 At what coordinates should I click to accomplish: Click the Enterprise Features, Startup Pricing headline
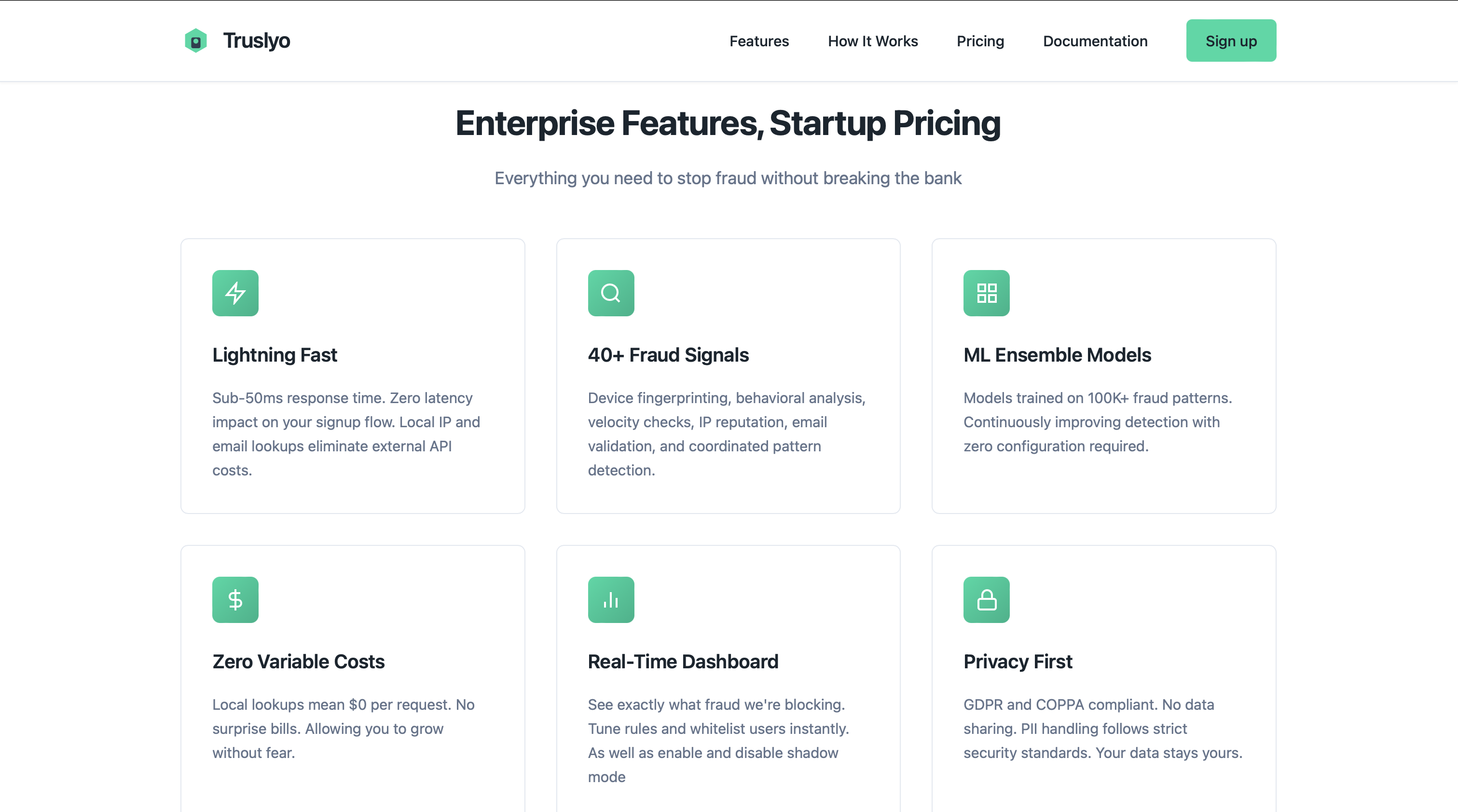[x=728, y=123]
